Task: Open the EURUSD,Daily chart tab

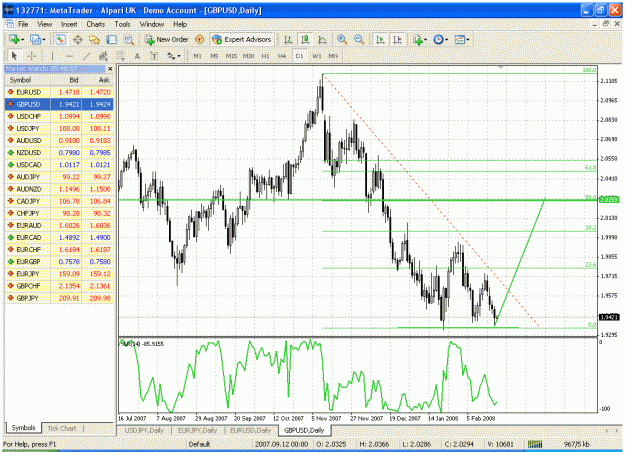Action: (251, 430)
